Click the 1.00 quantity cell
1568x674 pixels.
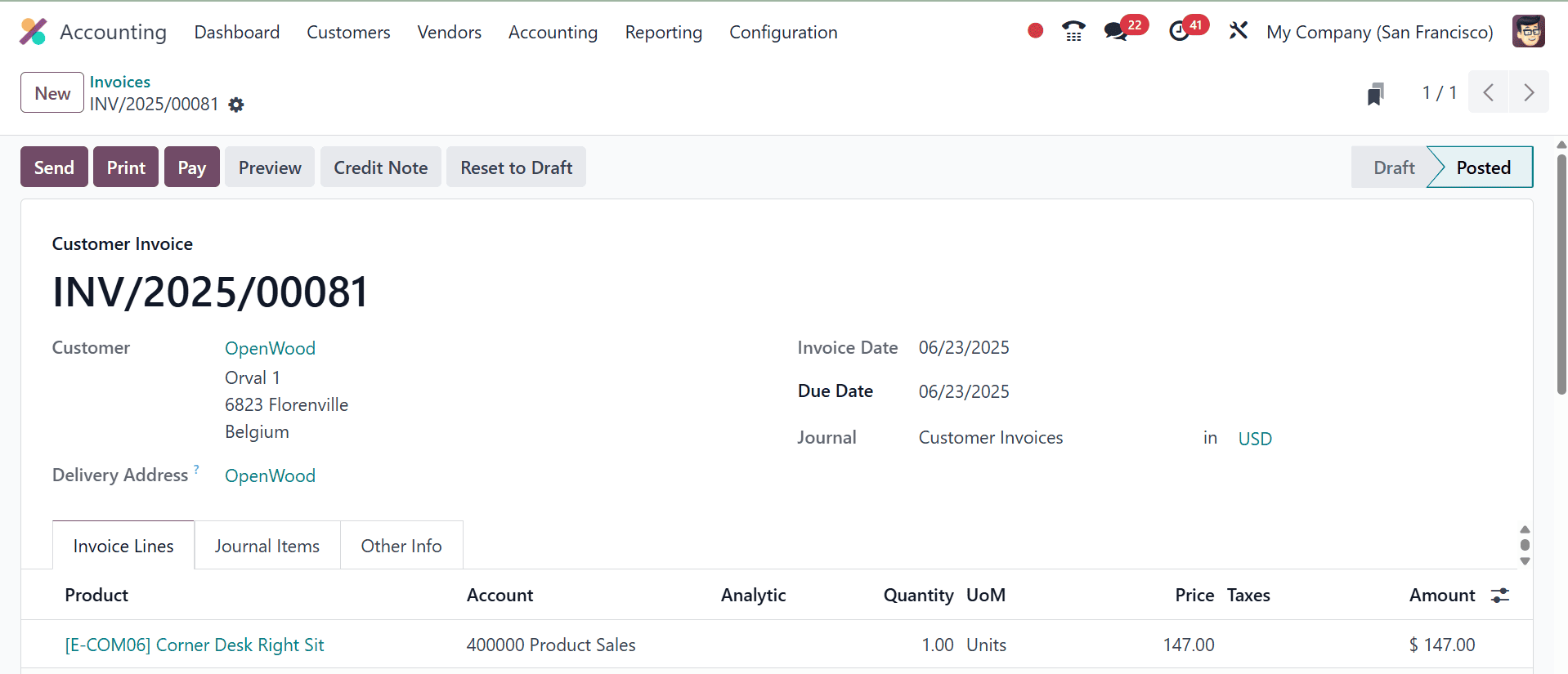pyautogui.click(x=938, y=645)
